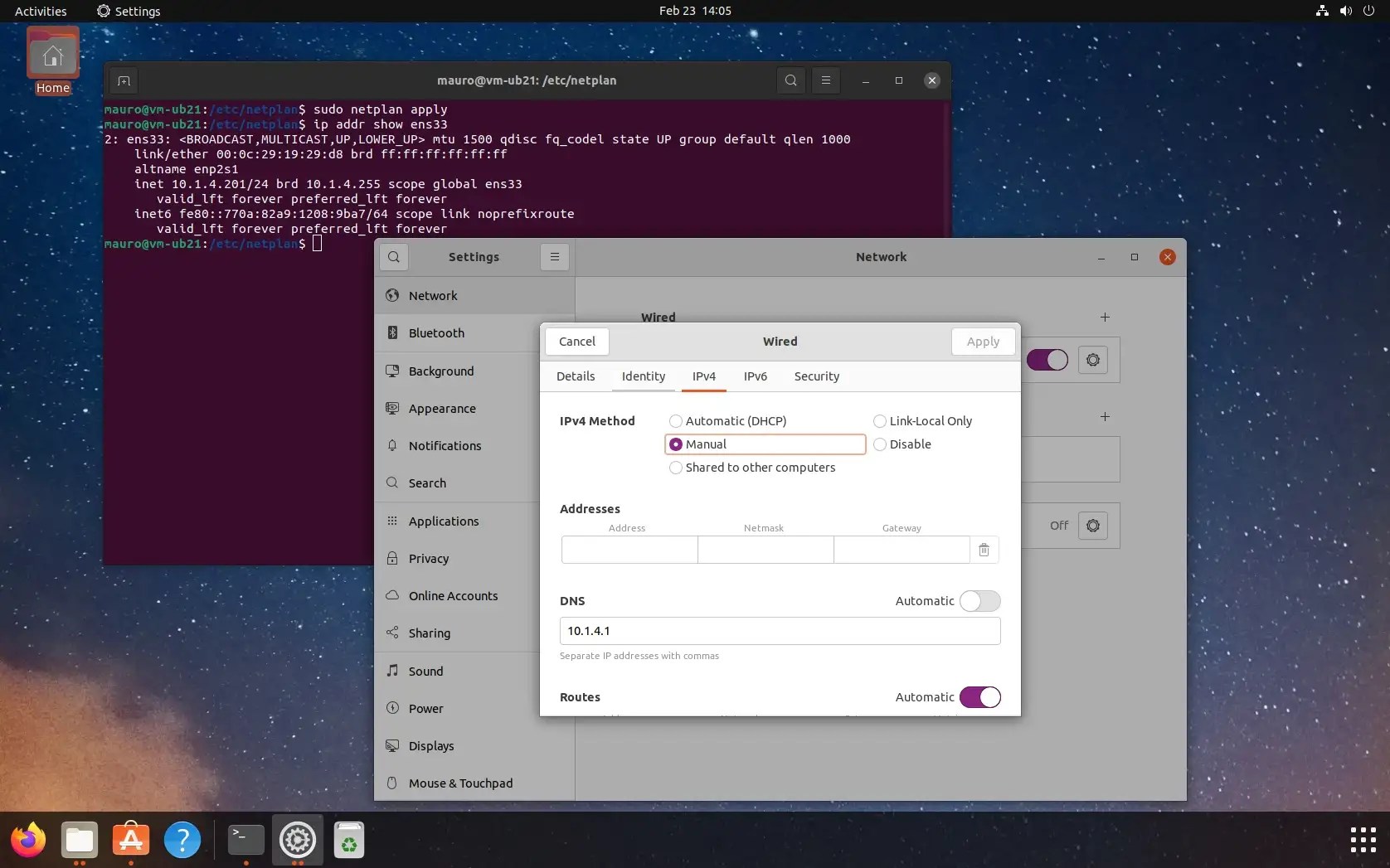
Task: Click the search icon in the terminal titlebar
Action: (x=790, y=80)
